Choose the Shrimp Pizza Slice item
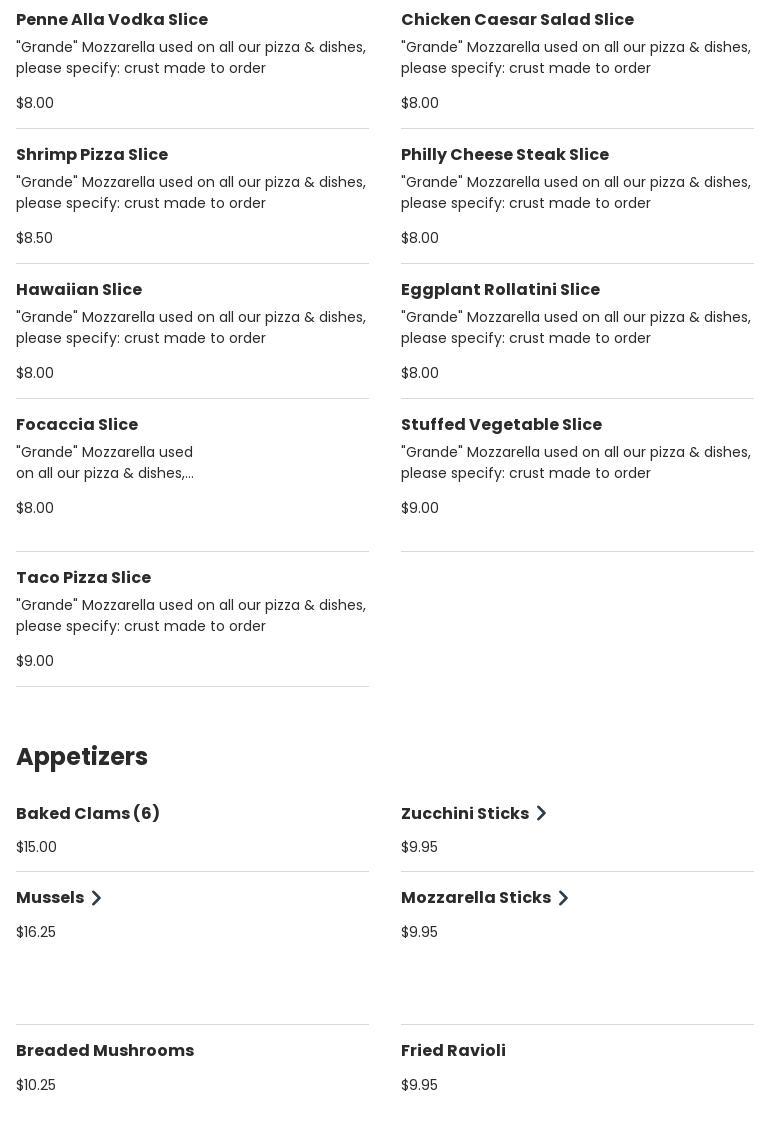 [x=92, y=155]
